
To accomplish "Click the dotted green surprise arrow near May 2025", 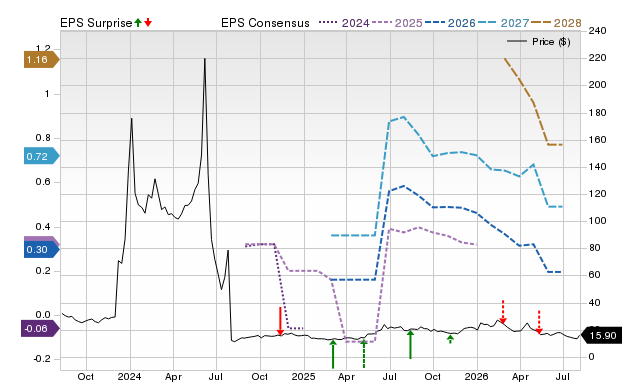I will (x=364, y=354).
